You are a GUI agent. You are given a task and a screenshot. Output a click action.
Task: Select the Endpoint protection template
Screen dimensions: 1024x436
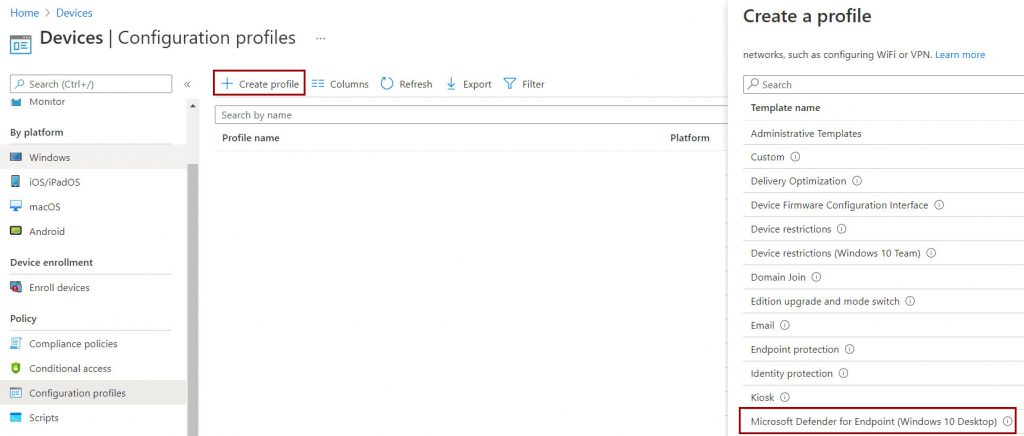click(795, 349)
